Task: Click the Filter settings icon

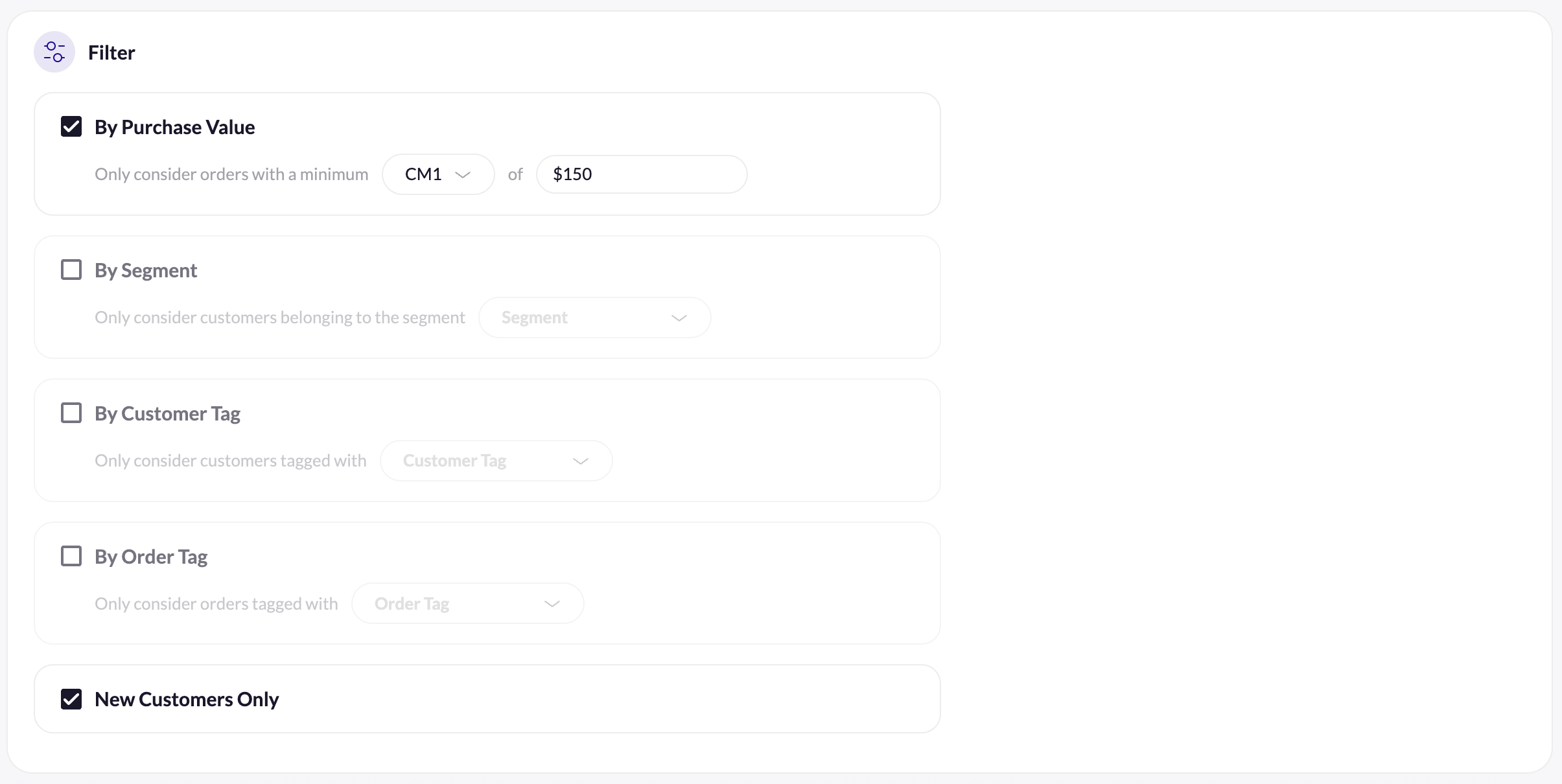Action: tap(54, 52)
